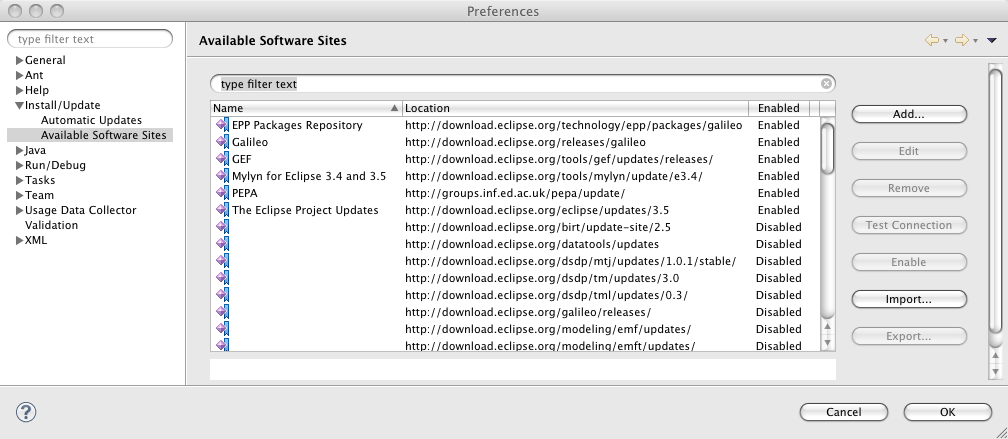Click the Enable button
This screenshot has width=1008, height=439.
click(x=909, y=262)
